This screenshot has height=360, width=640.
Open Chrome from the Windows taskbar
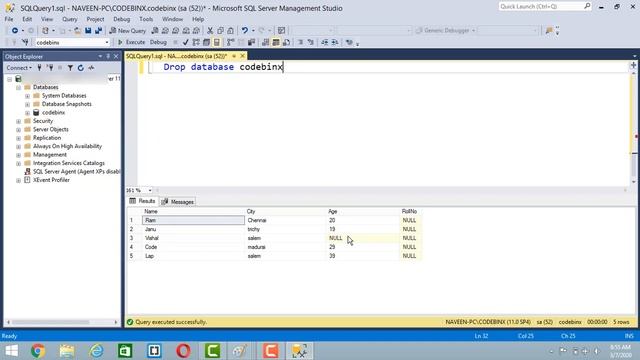click(x=38, y=351)
